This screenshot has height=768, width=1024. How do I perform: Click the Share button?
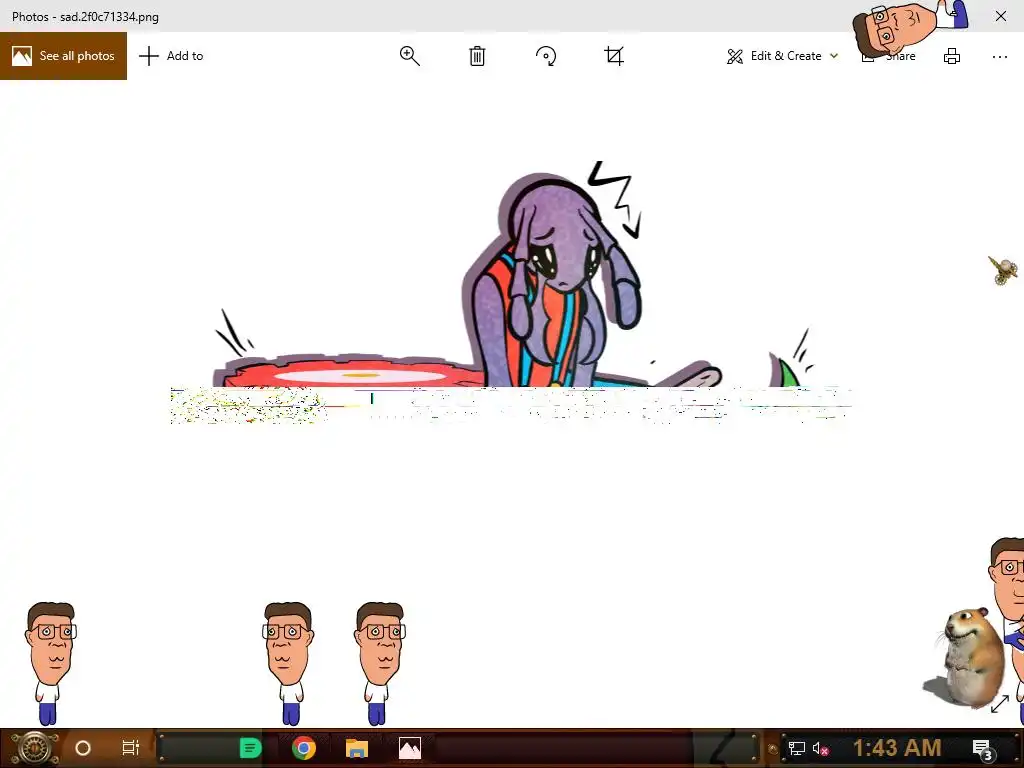(x=889, y=56)
